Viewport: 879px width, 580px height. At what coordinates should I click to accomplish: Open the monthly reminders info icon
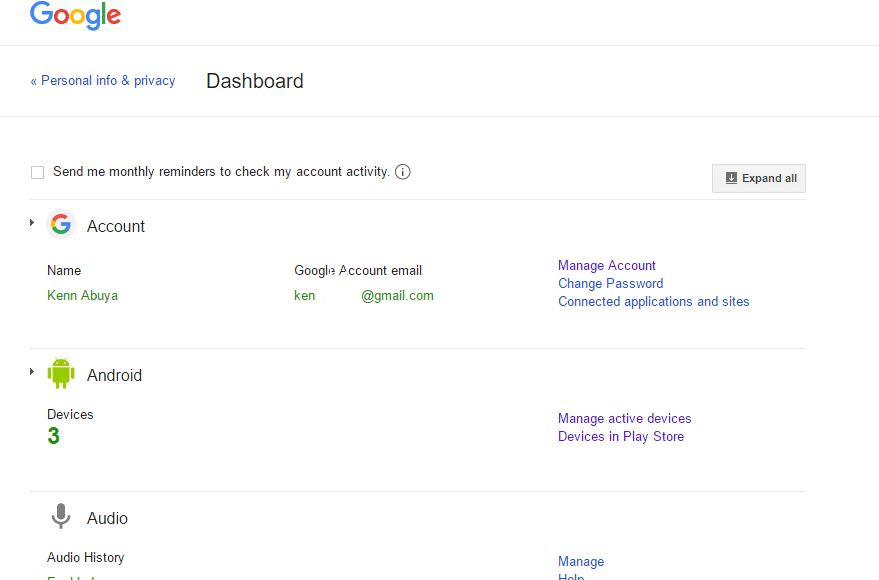point(403,171)
